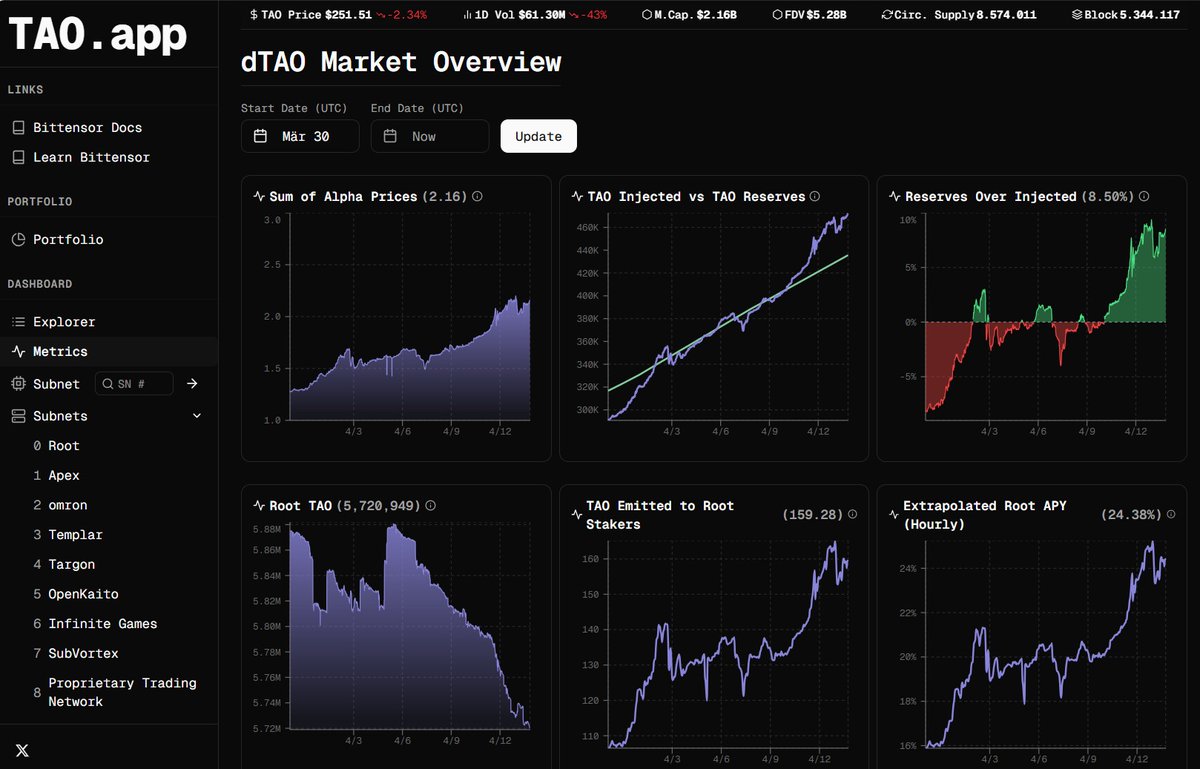Click pulse icon beside Root TAO title
This screenshot has height=769, width=1200.
coord(259,506)
